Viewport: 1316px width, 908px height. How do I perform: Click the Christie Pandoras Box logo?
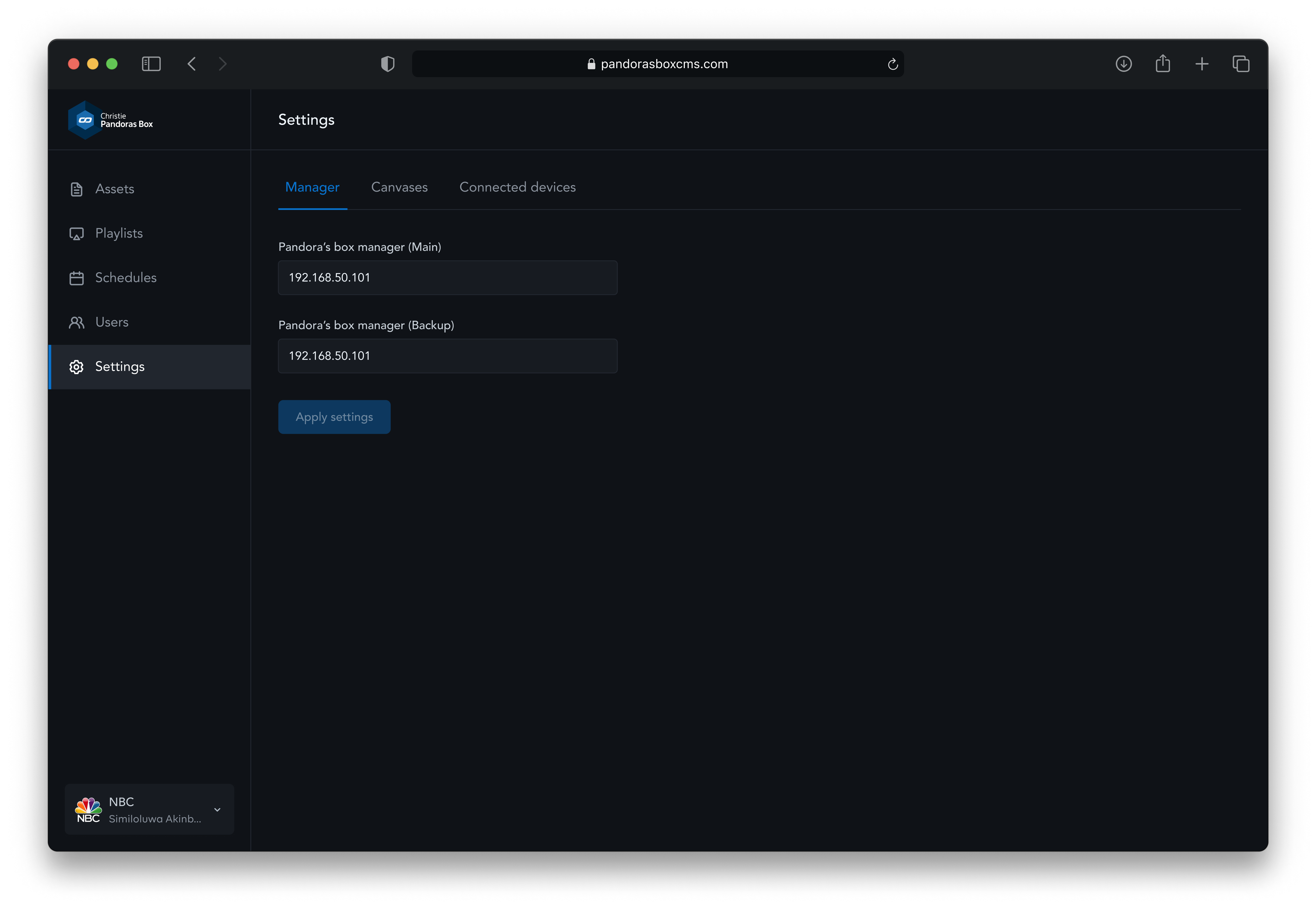coord(110,120)
